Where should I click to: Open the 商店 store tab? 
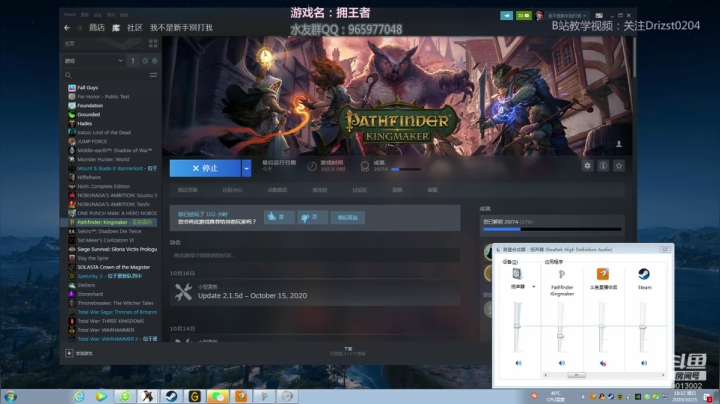[97, 28]
